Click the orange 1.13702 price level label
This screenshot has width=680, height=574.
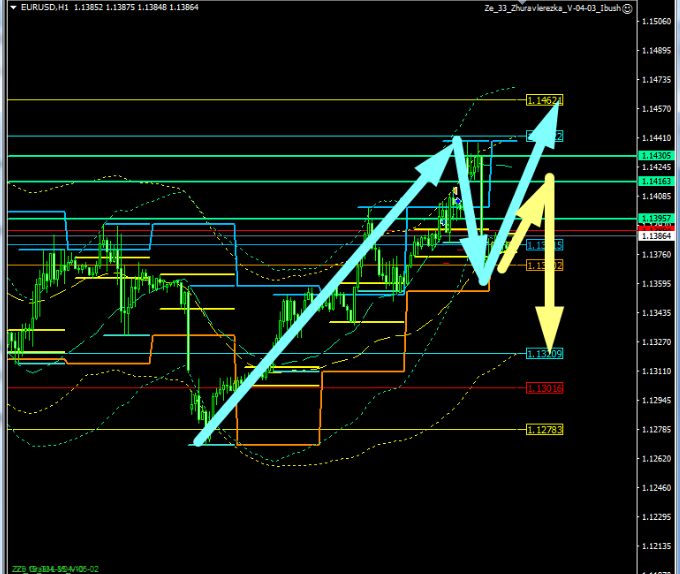tap(545, 265)
